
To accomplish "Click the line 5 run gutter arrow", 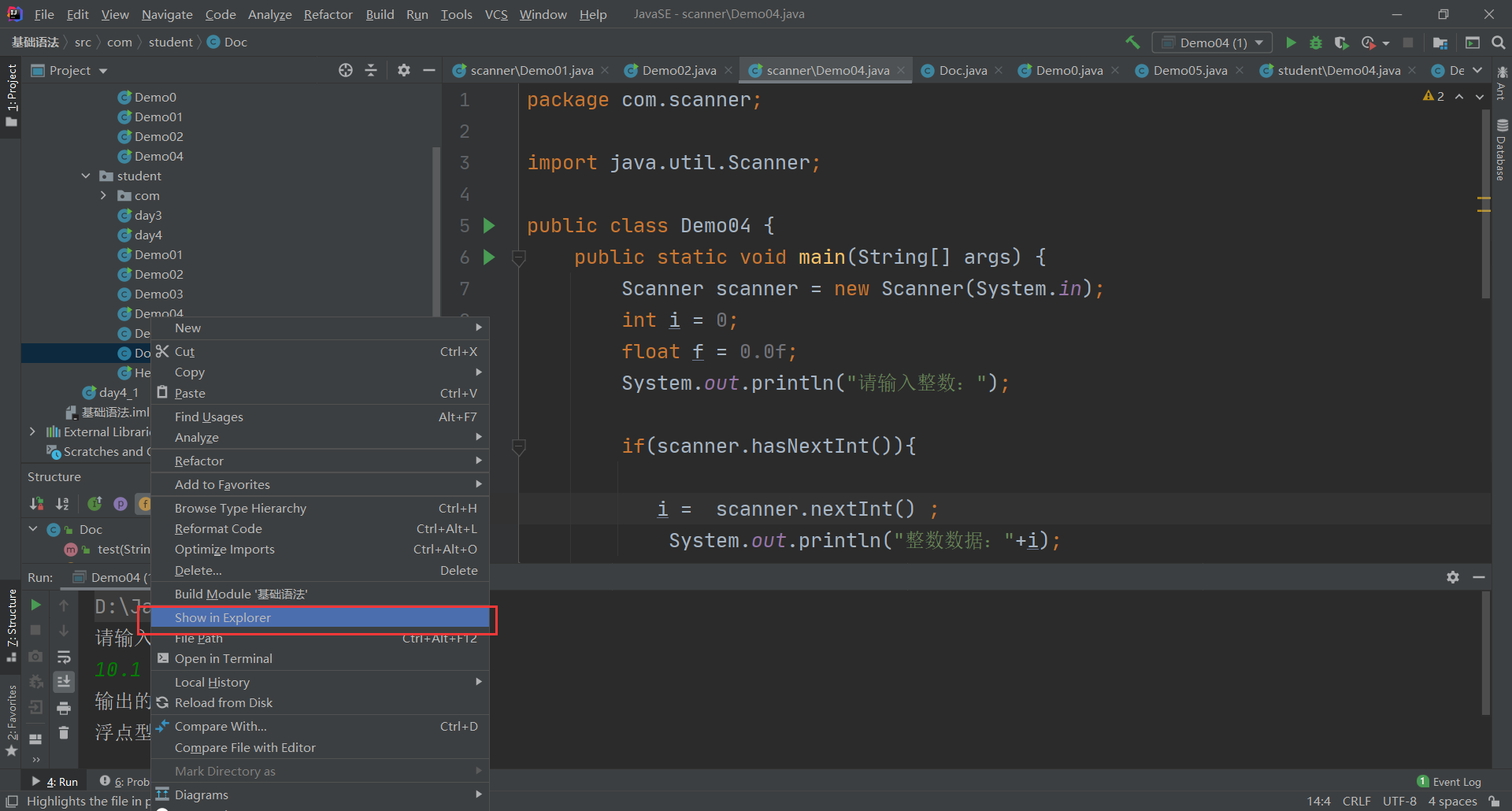I will (x=489, y=226).
